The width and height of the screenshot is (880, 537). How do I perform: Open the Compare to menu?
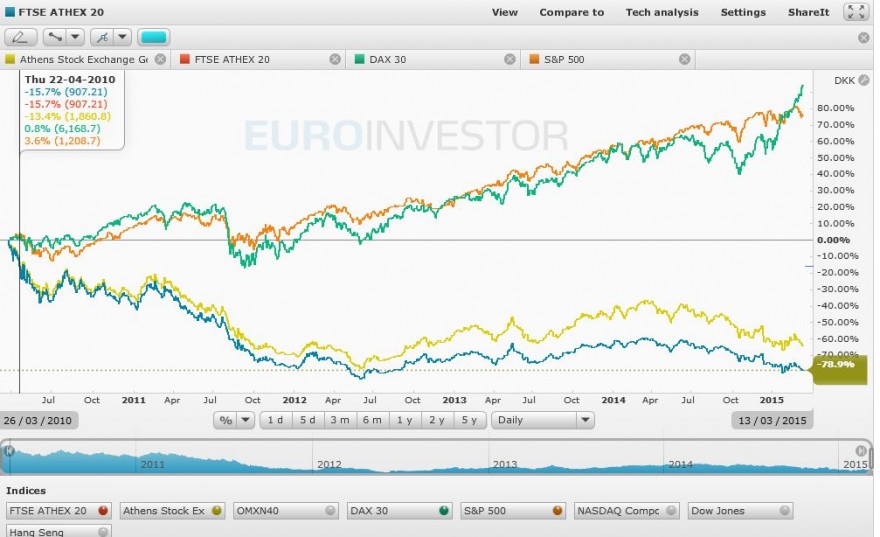point(571,12)
